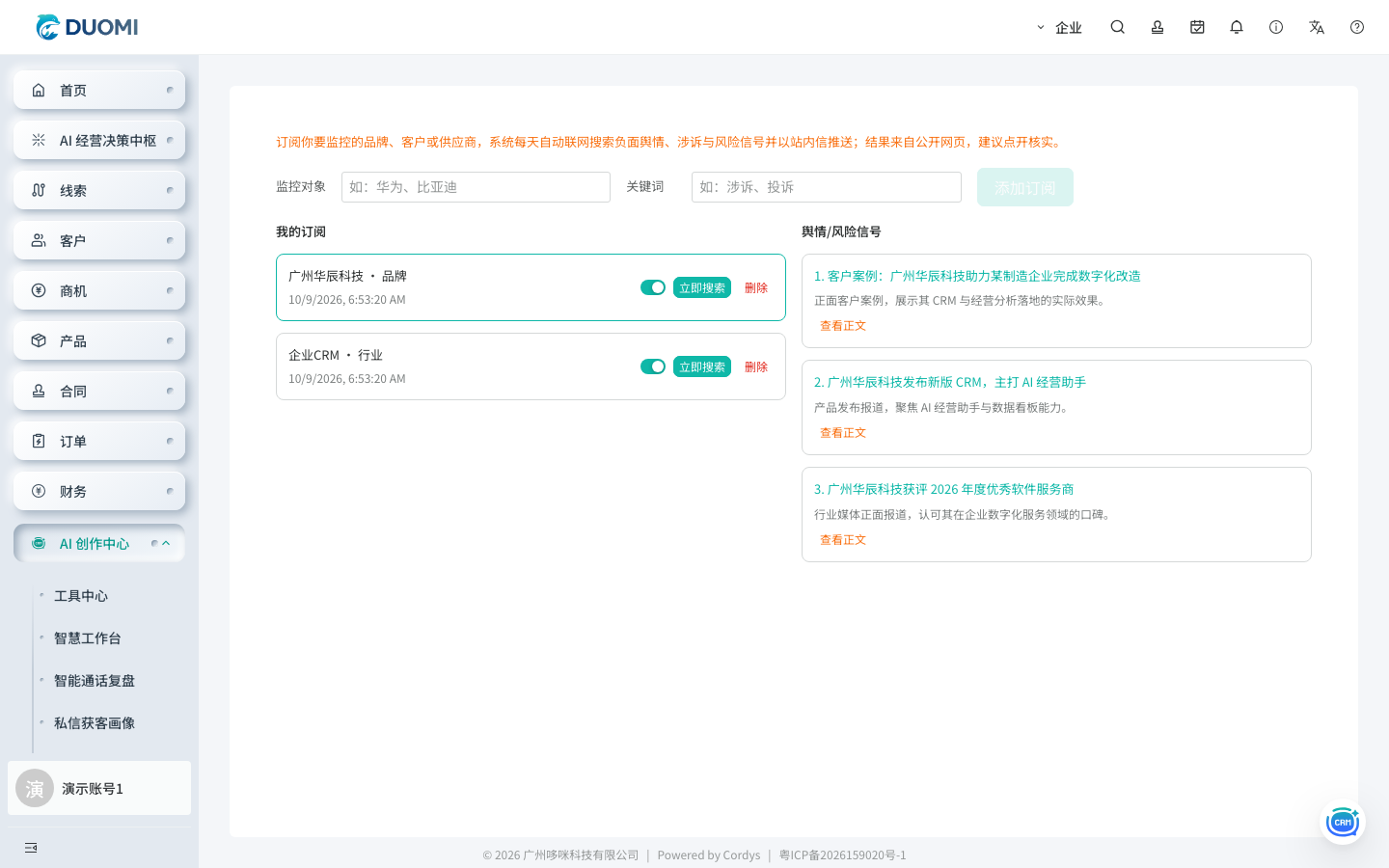1389x868 pixels.
Task: Click the stamp approval icon in header
Action: coord(1157,27)
